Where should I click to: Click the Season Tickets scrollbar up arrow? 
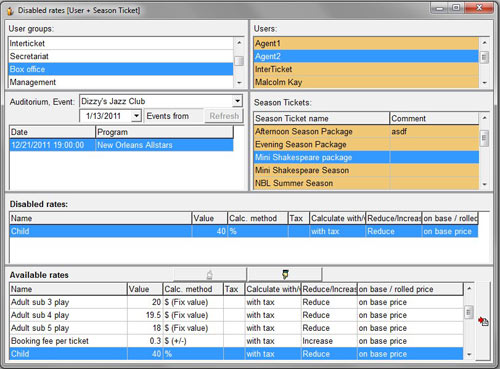[484, 117]
